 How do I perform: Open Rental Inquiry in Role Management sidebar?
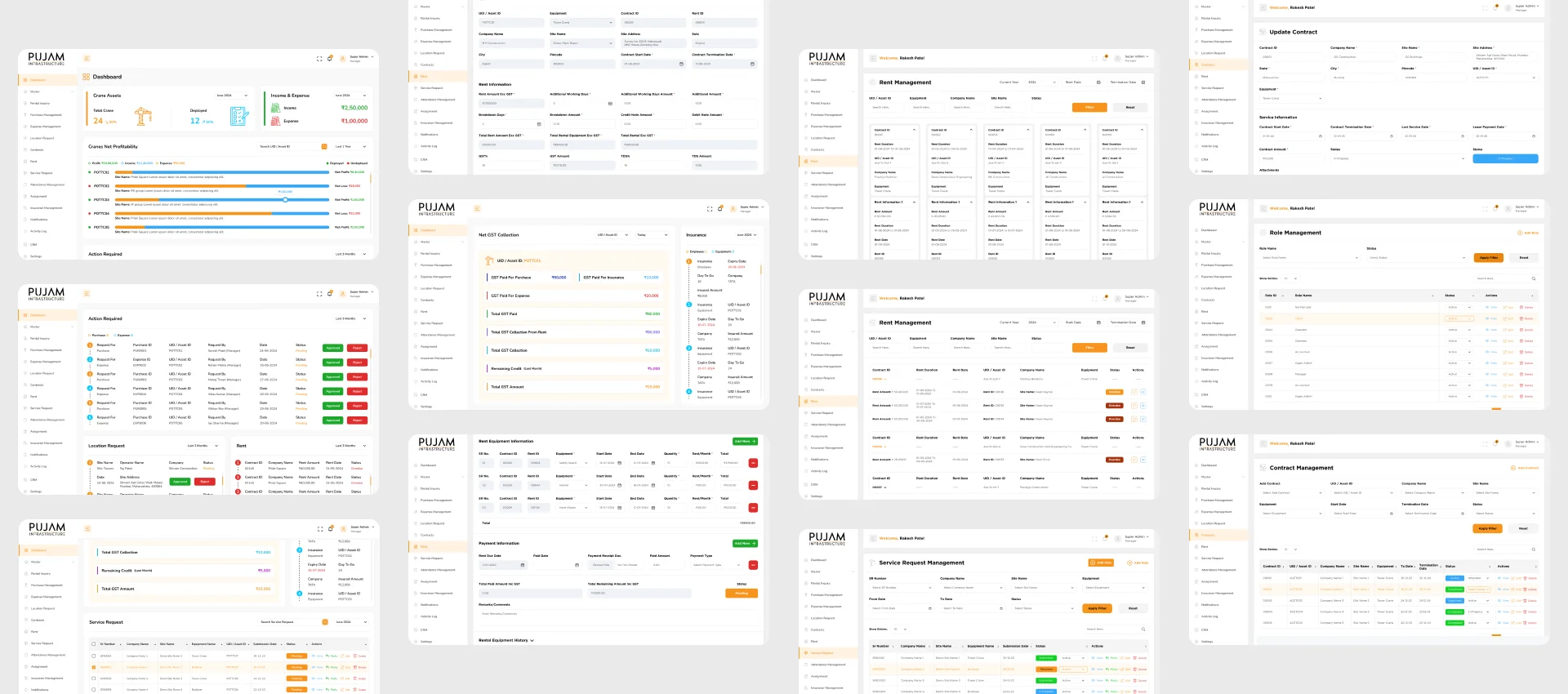pos(1209,253)
